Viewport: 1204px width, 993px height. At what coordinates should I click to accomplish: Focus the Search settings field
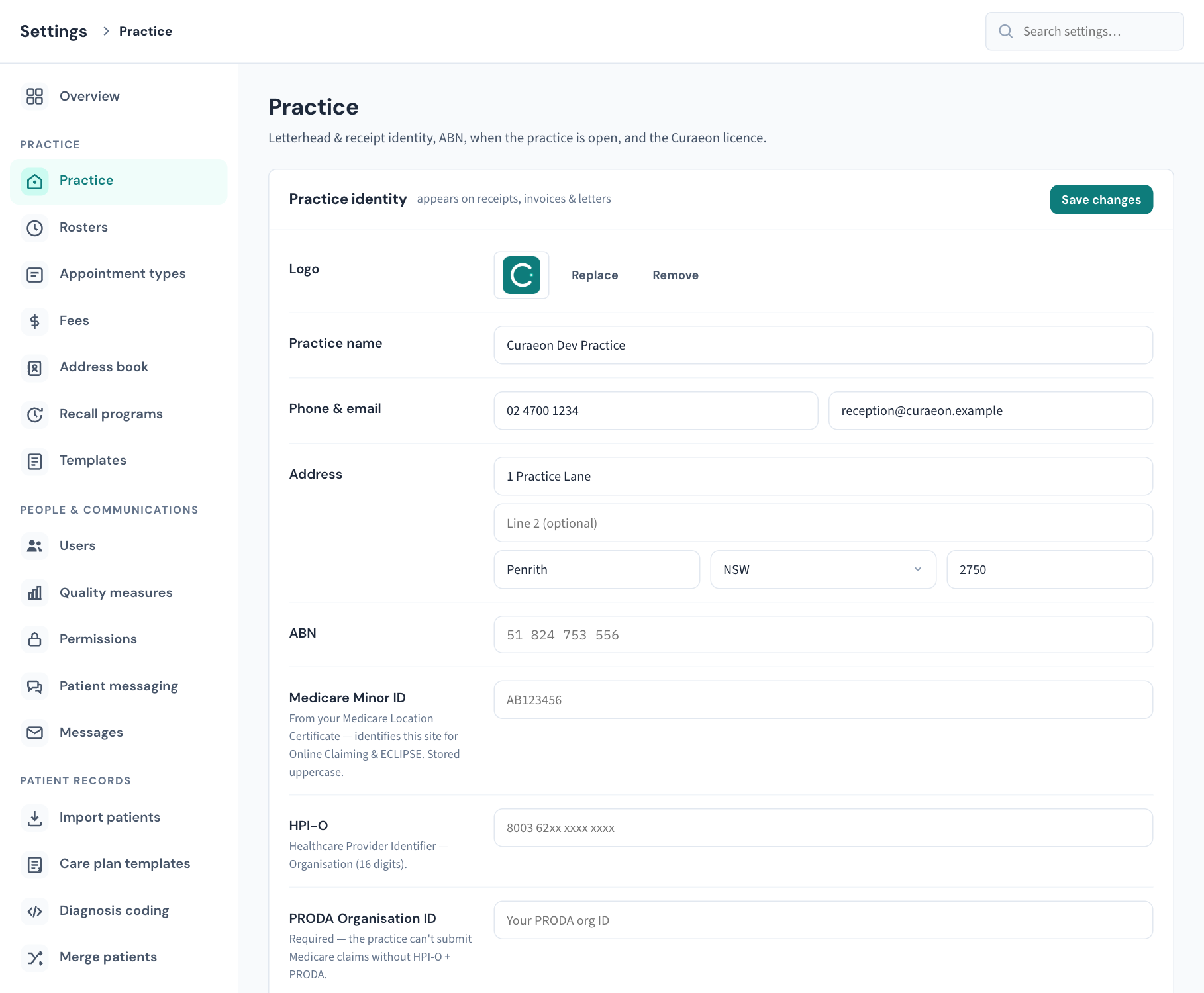(1084, 31)
